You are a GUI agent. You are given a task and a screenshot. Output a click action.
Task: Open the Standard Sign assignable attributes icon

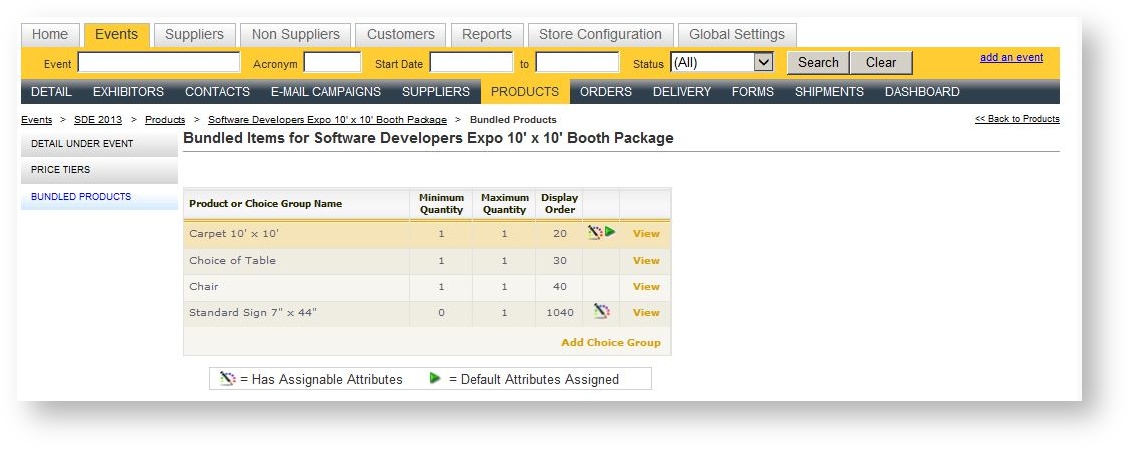[600, 312]
